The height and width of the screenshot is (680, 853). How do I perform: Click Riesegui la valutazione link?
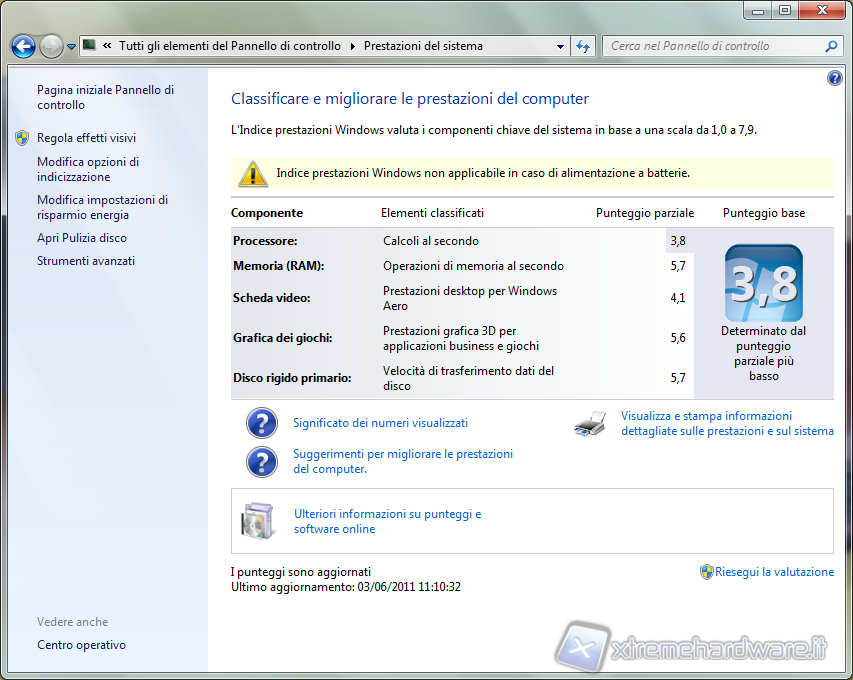click(774, 572)
